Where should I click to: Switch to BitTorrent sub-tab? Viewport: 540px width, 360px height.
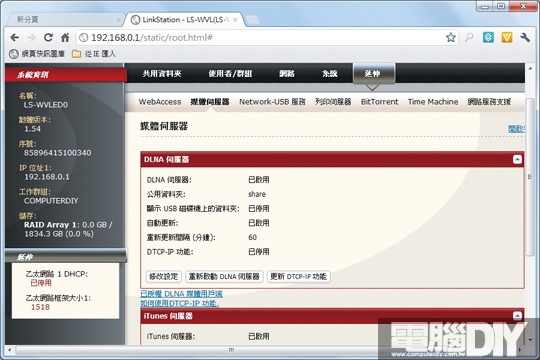380,102
